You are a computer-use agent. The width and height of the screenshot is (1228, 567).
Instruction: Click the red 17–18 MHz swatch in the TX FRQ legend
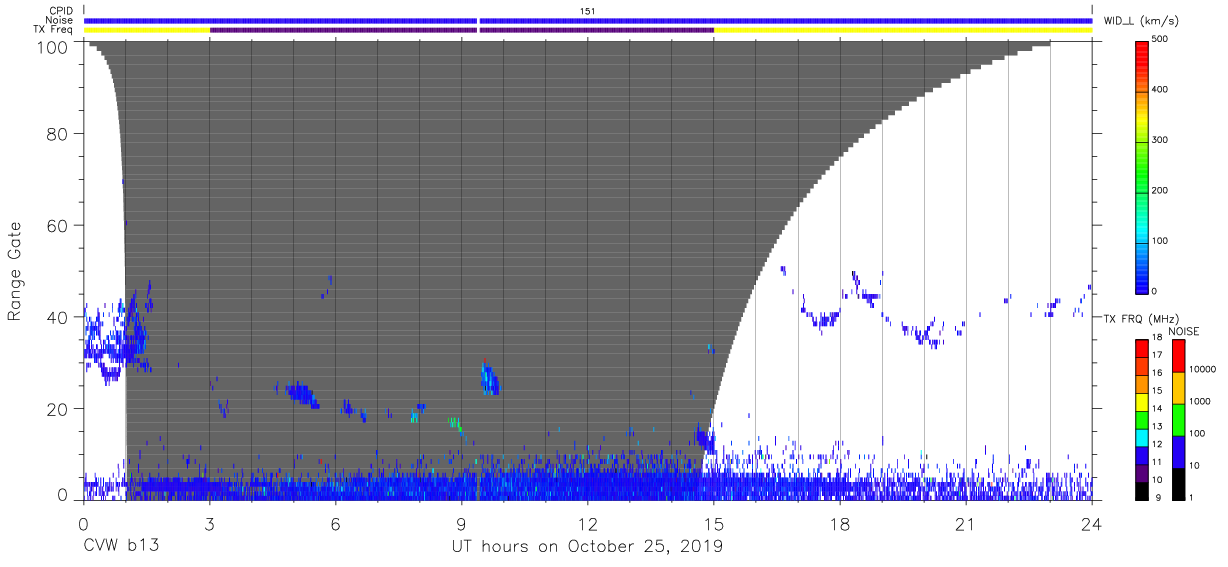(x=1142, y=348)
